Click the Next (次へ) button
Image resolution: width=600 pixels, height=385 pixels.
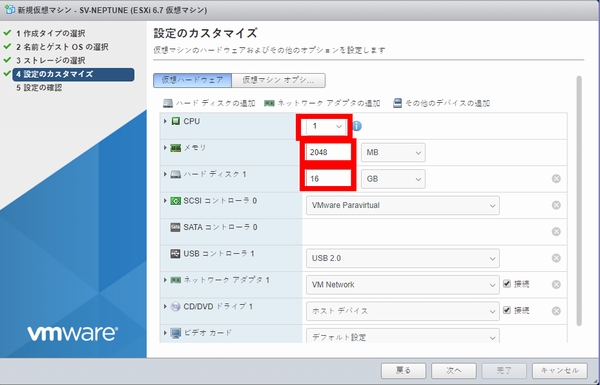453,370
